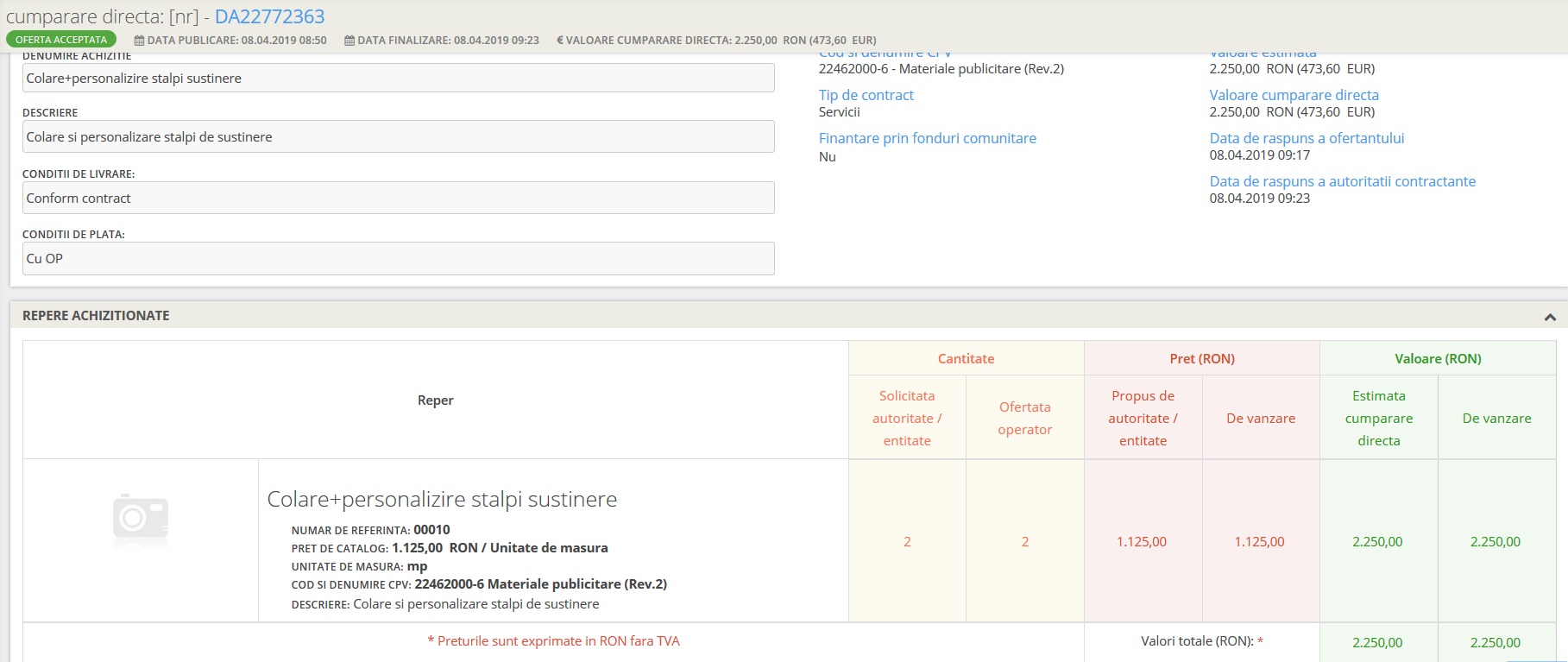Click the Cantitate column header
Image resolution: width=1568 pixels, height=662 pixels.
967,359
